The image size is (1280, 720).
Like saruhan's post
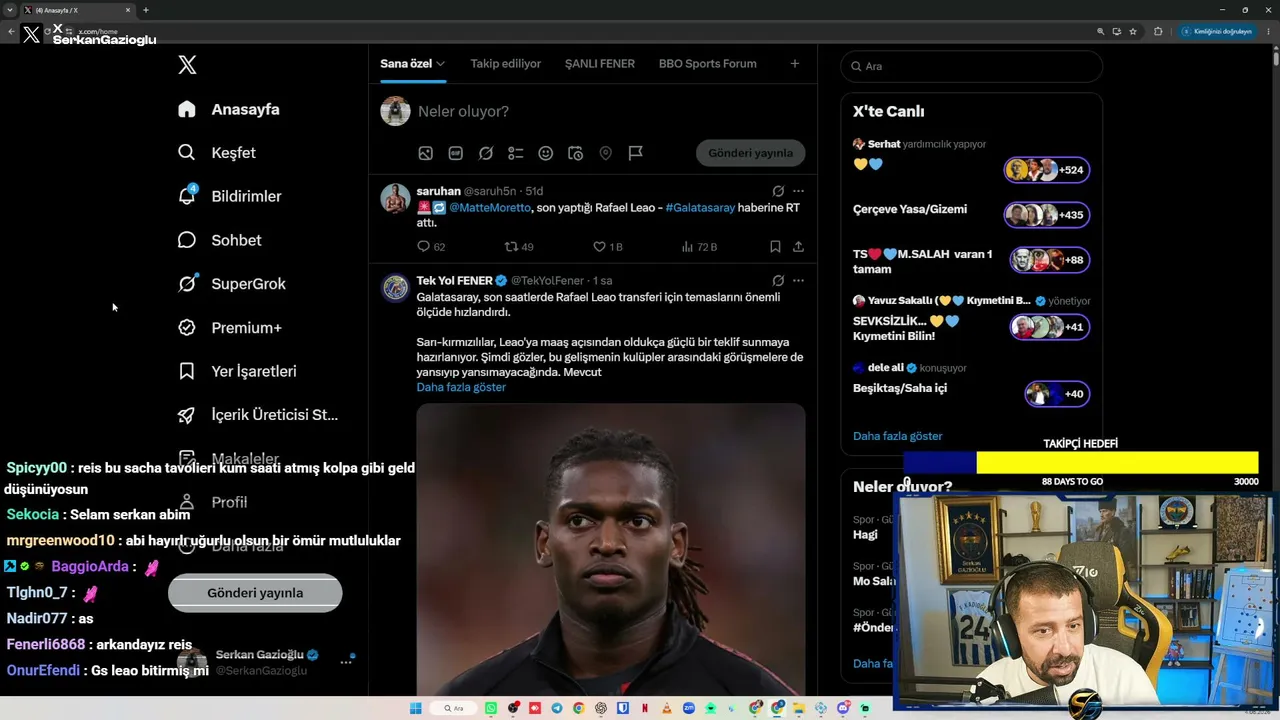(x=608, y=246)
